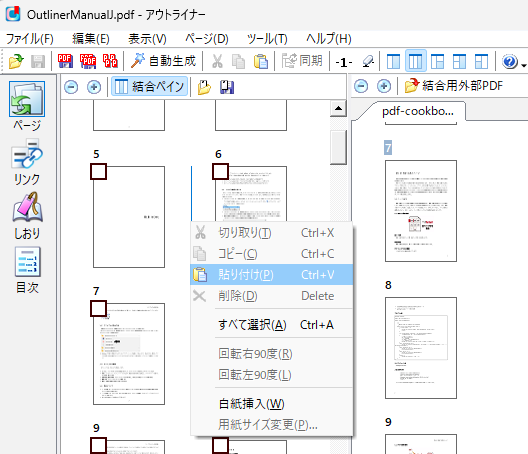Image resolution: width=528 pixels, height=454 pixels.
Task: Open the ページ(D) menu
Action: click(207, 39)
